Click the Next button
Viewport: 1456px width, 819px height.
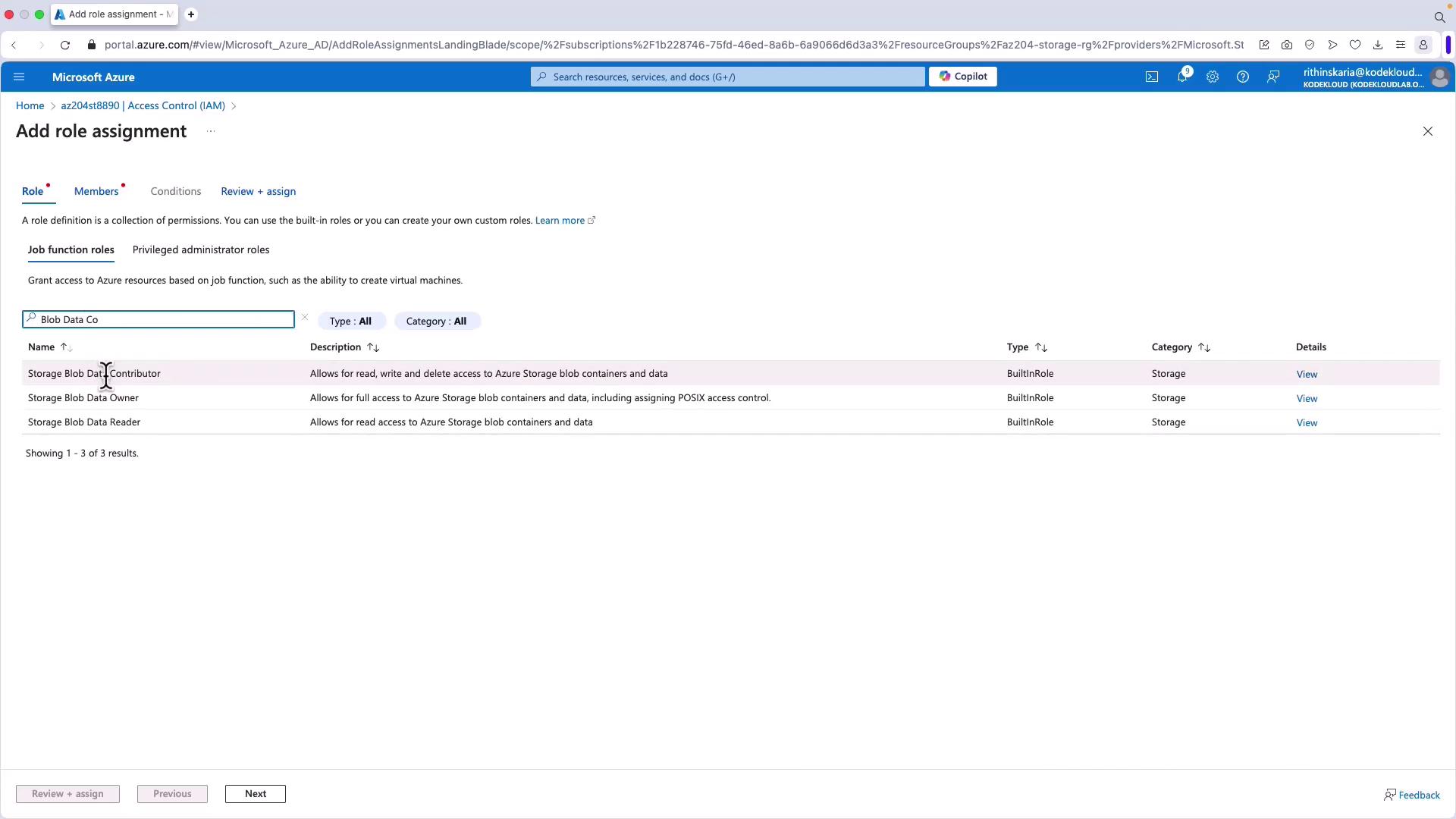pos(256,794)
